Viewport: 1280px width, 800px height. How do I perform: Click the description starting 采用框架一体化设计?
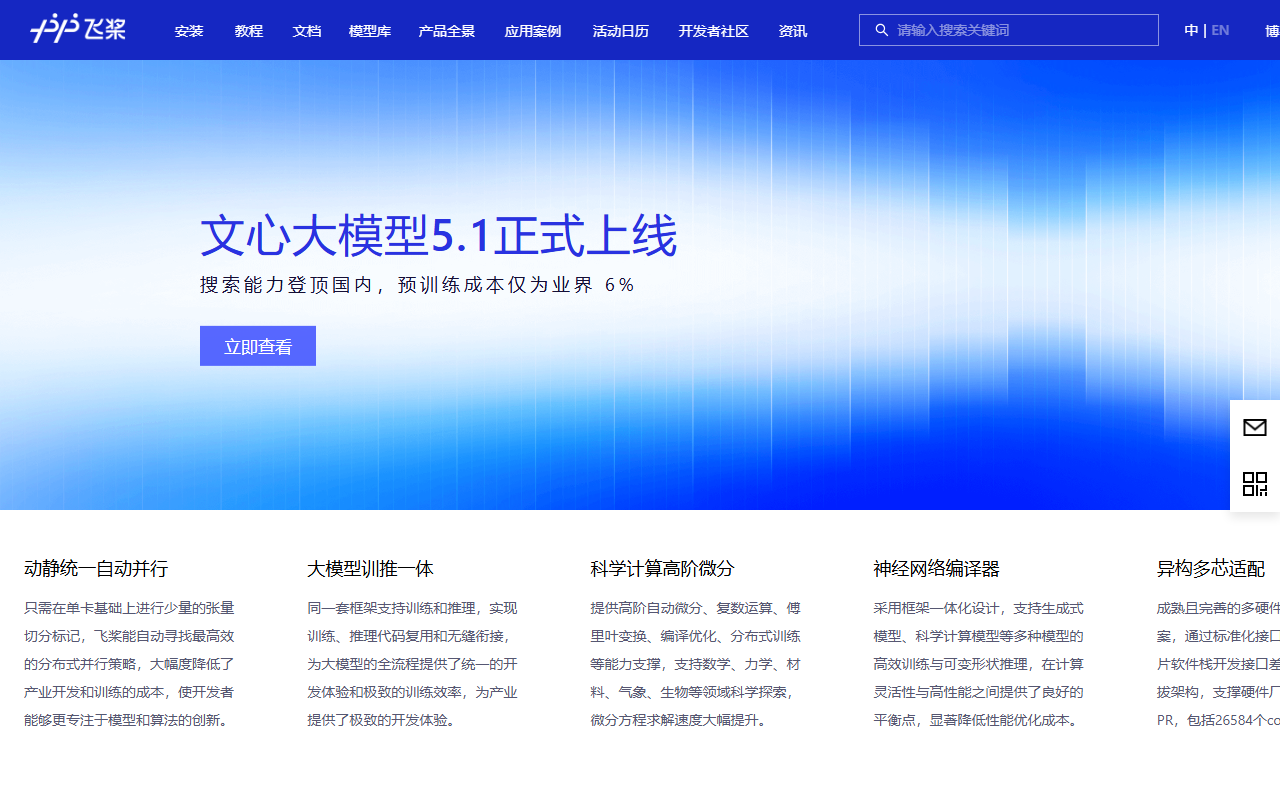click(979, 664)
